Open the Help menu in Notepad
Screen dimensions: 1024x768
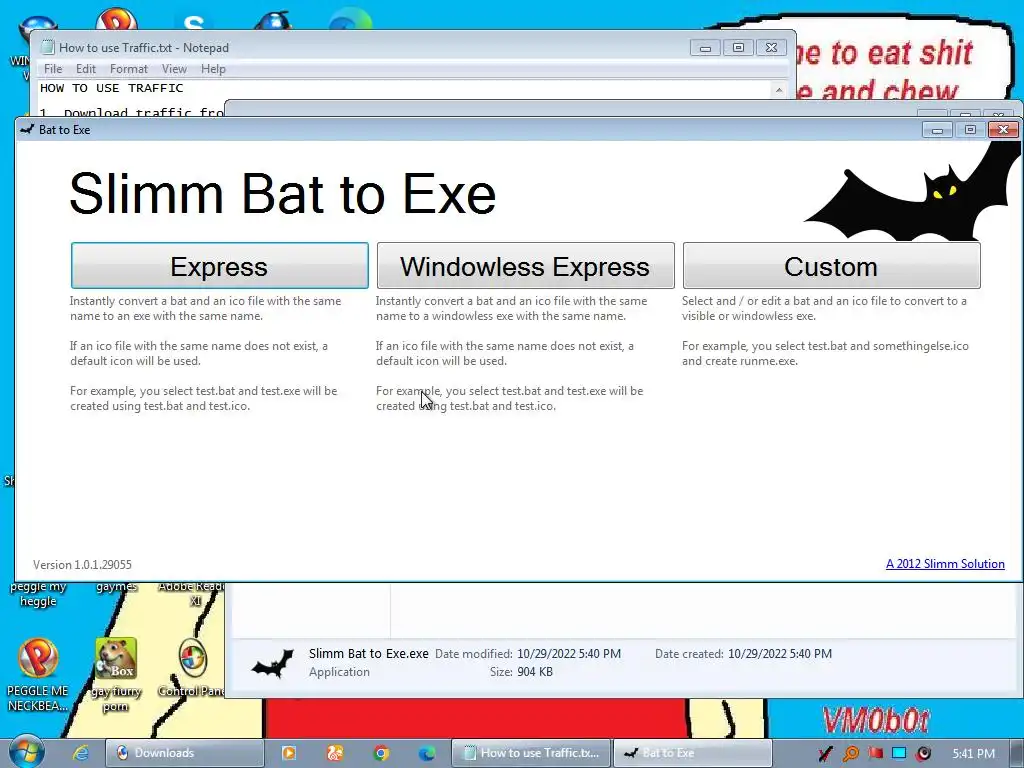coord(213,69)
